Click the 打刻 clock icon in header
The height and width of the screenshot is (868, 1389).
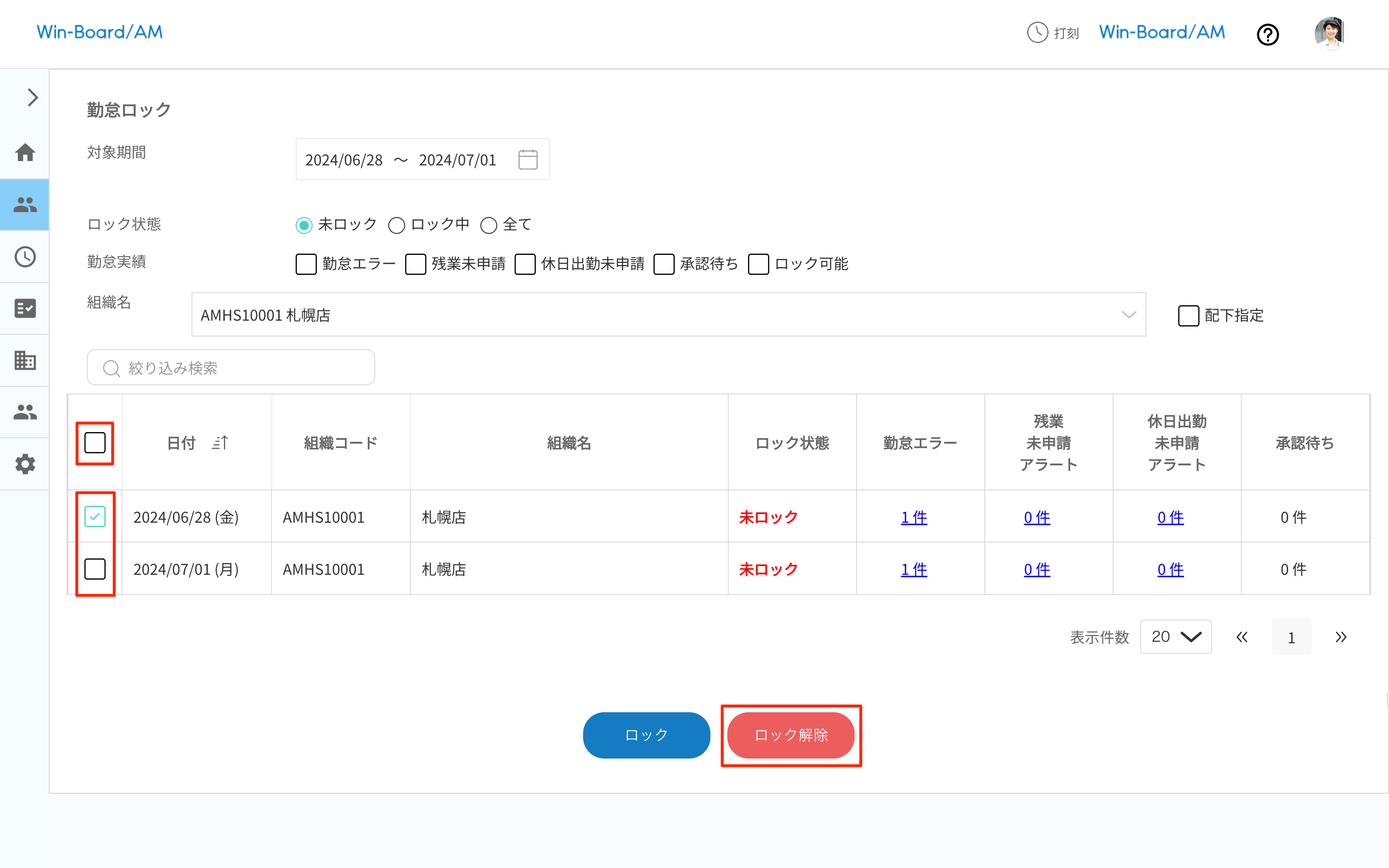point(1037,33)
